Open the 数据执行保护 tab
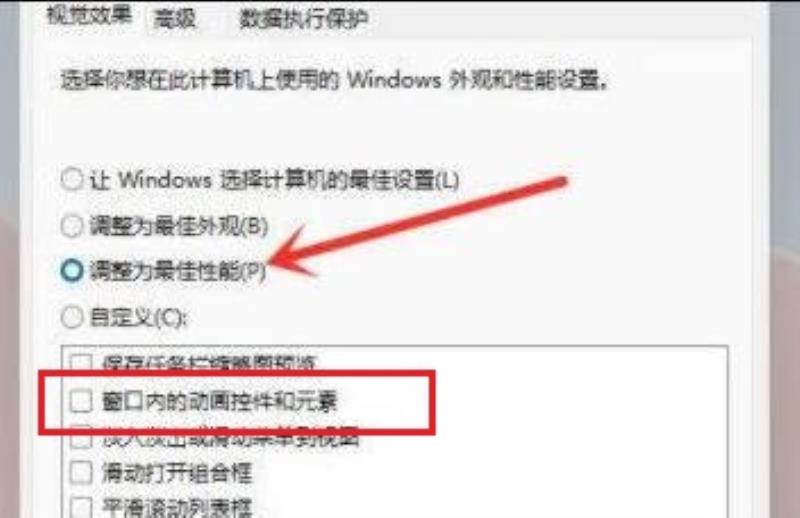 click(x=304, y=18)
